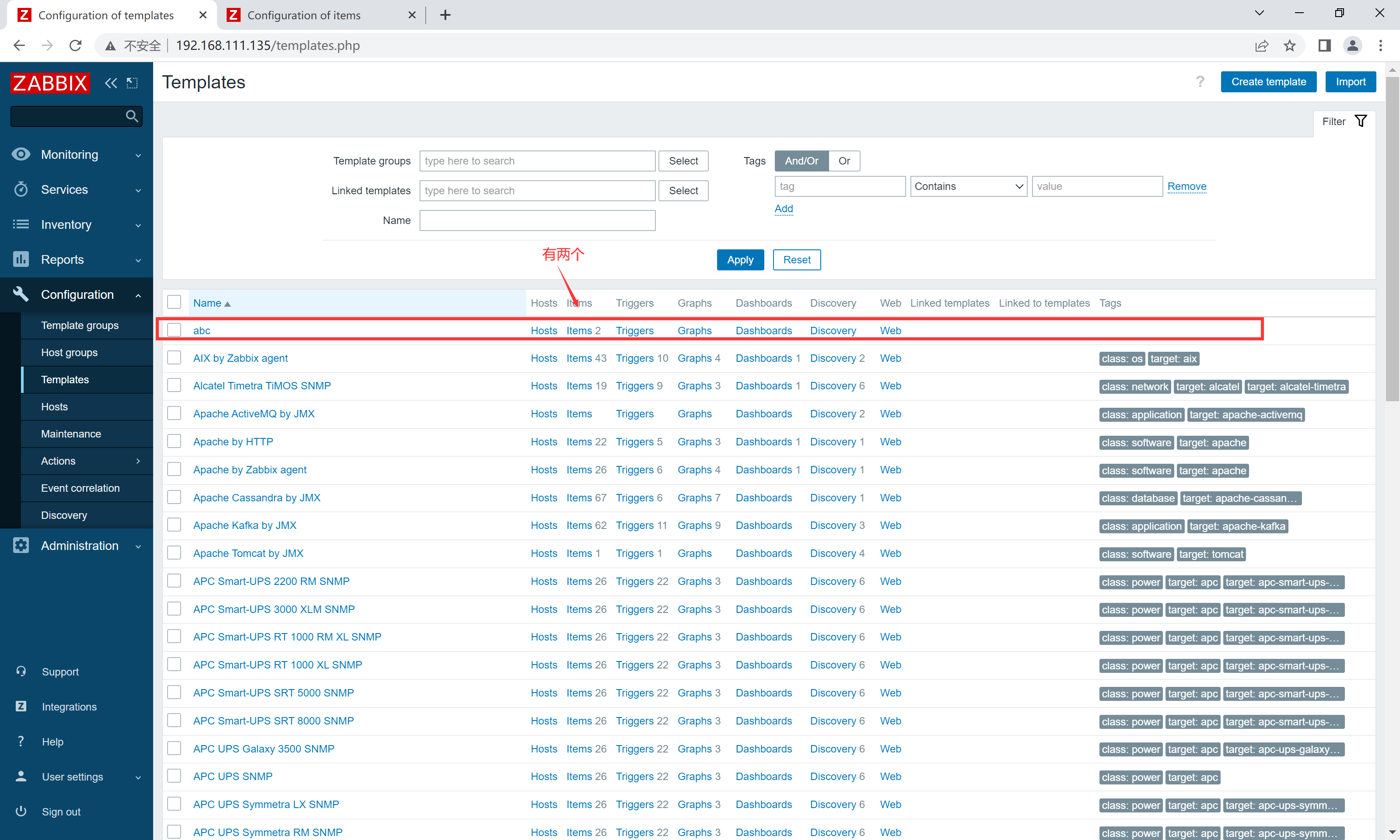Focus the Name filter input field
1400x840 pixels.
point(537,220)
